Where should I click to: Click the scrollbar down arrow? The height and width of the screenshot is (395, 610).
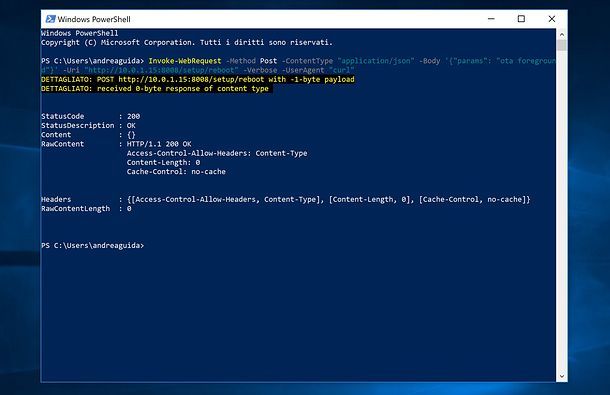point(561,376)
